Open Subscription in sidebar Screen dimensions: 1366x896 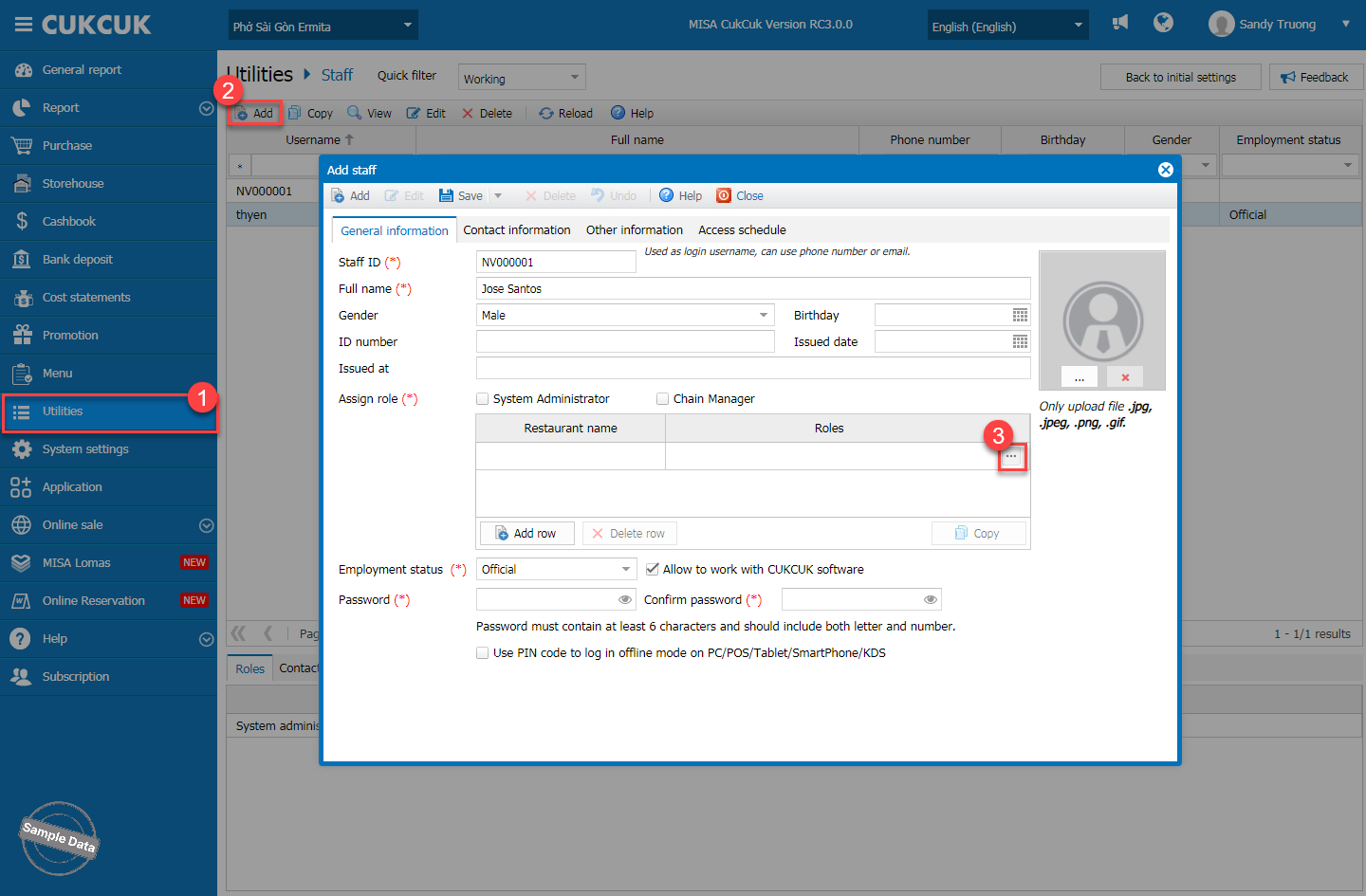click(108, 677)
